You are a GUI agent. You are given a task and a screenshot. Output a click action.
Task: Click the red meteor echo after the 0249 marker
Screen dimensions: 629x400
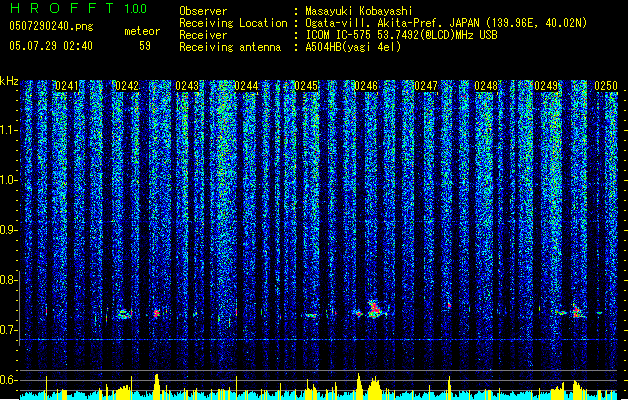pos(577,312)
